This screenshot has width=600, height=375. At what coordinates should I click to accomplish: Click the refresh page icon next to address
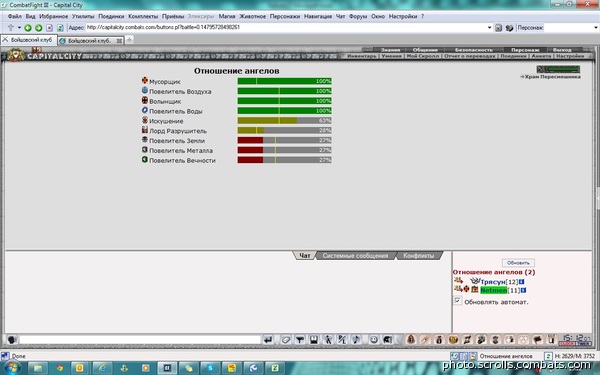[x=60, y=28]
